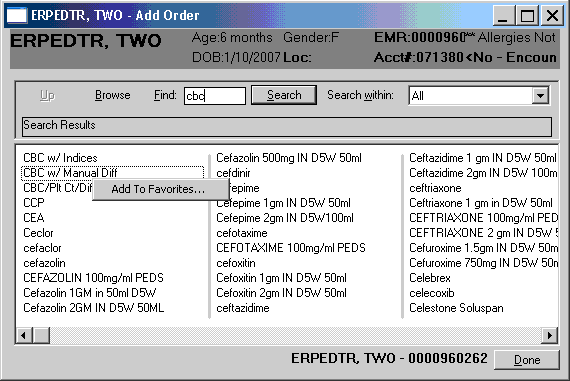The height and width of the screenshot is (381, 570).
Task: Select Ceftazidime 2gm IN D5W 100ml
Action: tap(483, 173)
